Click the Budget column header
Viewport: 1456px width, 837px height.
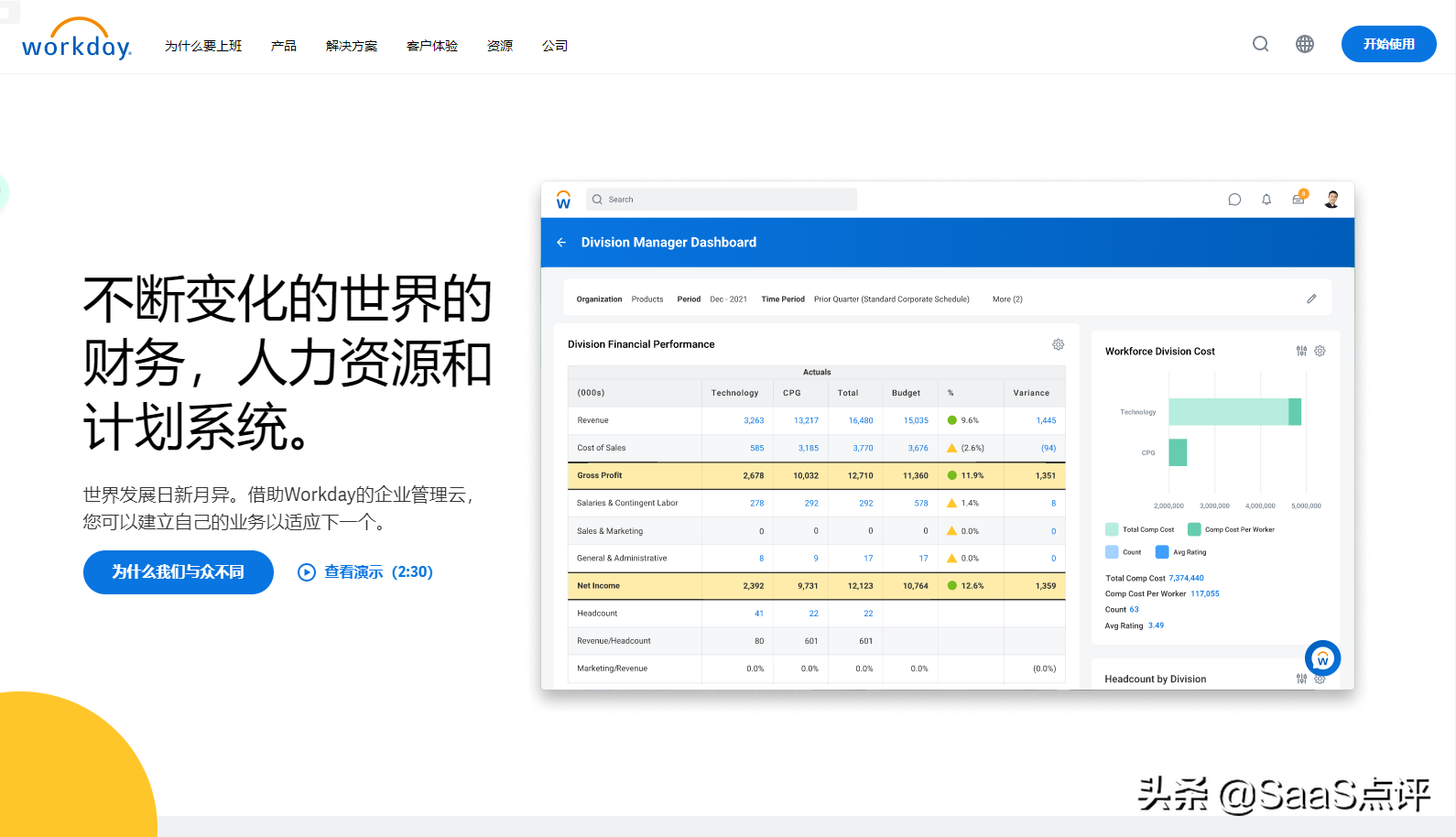[x=907, y=393]
